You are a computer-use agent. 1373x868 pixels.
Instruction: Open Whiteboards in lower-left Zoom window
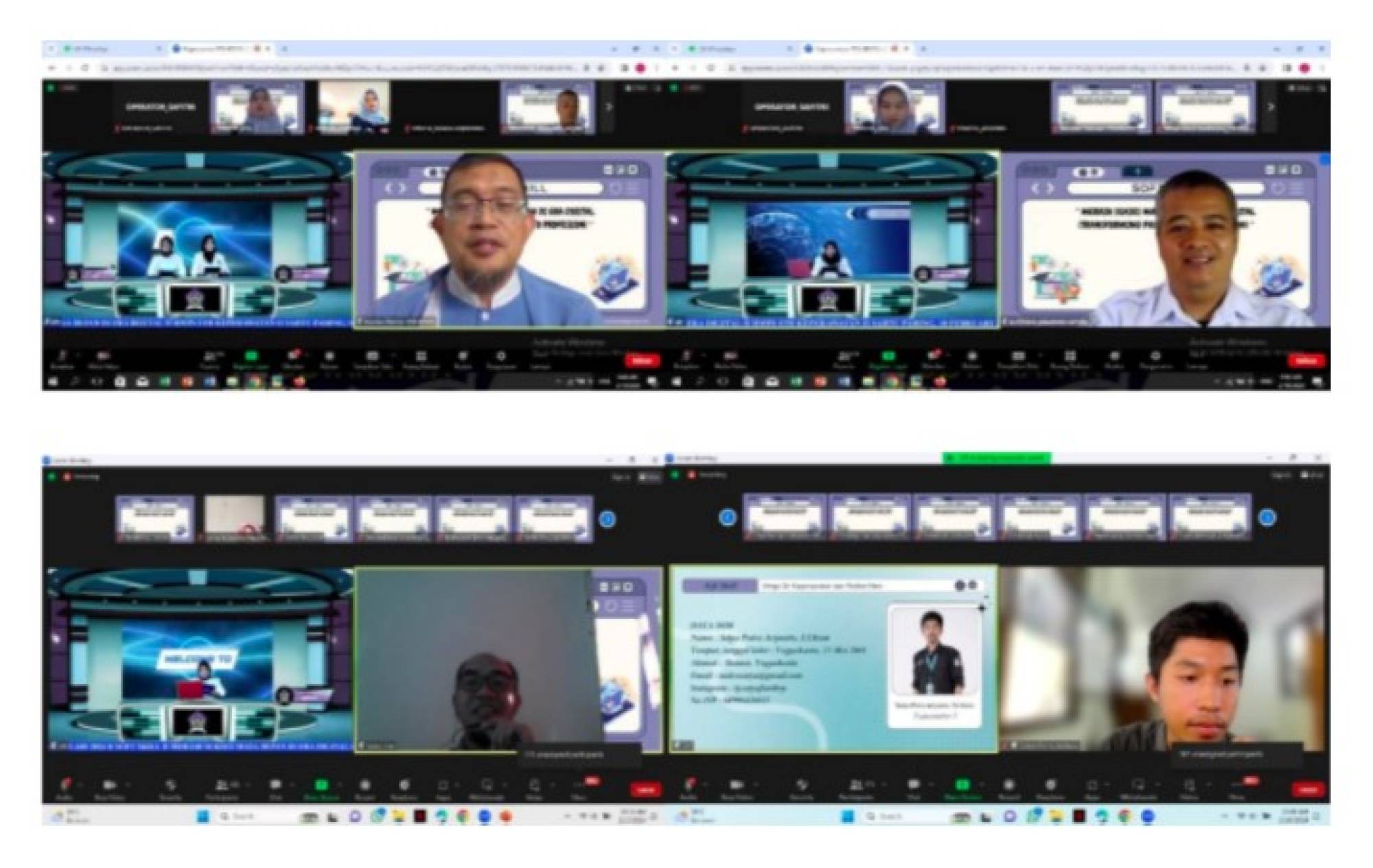pos(487,786)
